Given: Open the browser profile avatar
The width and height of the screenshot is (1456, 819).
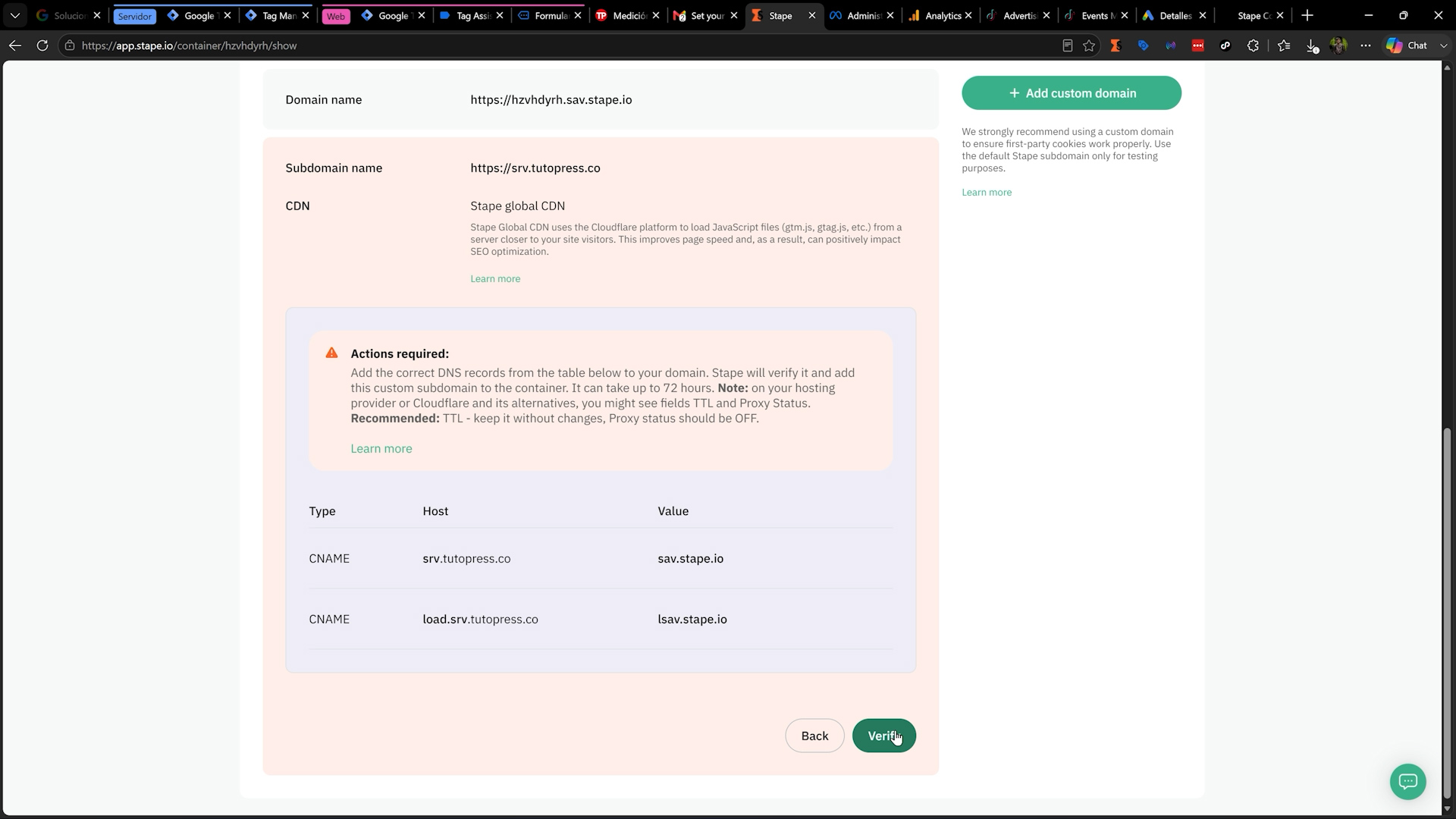Looking at the screenshot, I should [1338, 45].
